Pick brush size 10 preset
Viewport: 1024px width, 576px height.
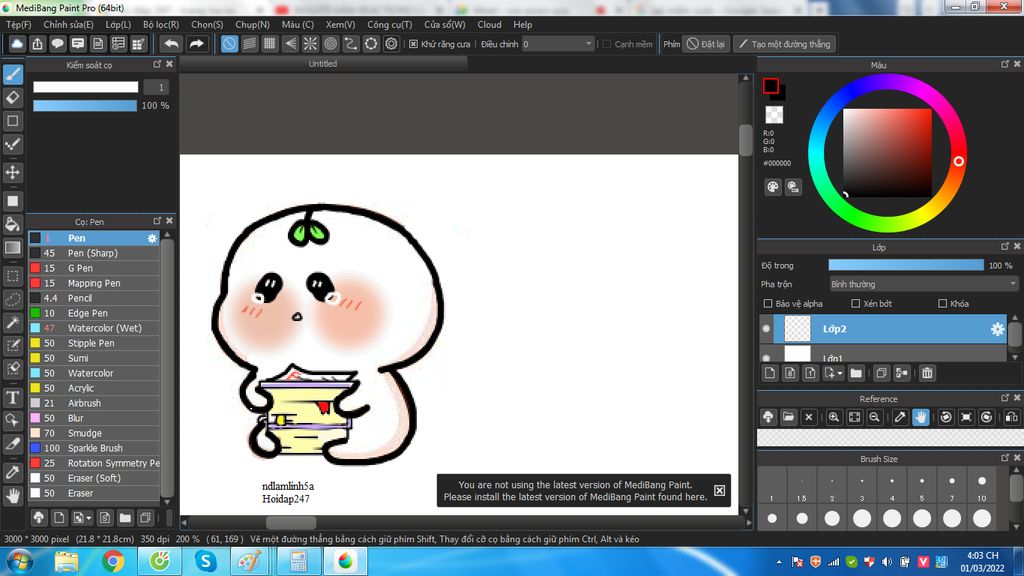(x=982, y=487)
